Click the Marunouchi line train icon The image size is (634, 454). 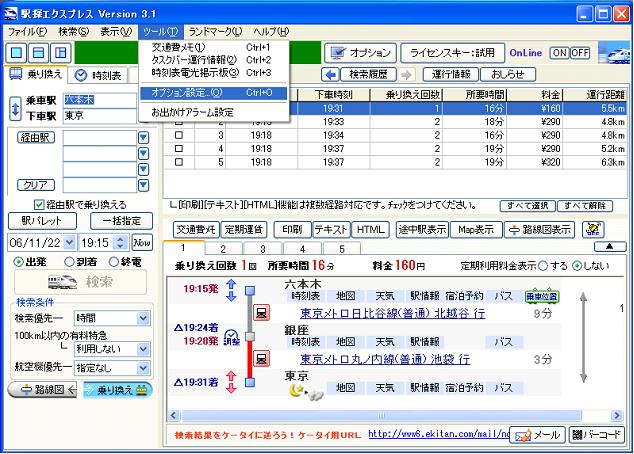pyautogui.click(x=261, y=359)
